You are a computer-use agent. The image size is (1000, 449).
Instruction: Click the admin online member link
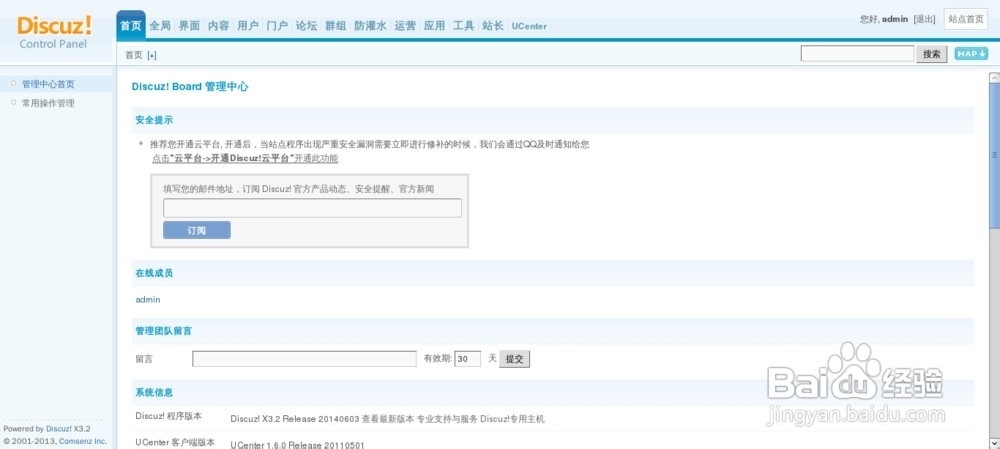click(x=148, y=299)
